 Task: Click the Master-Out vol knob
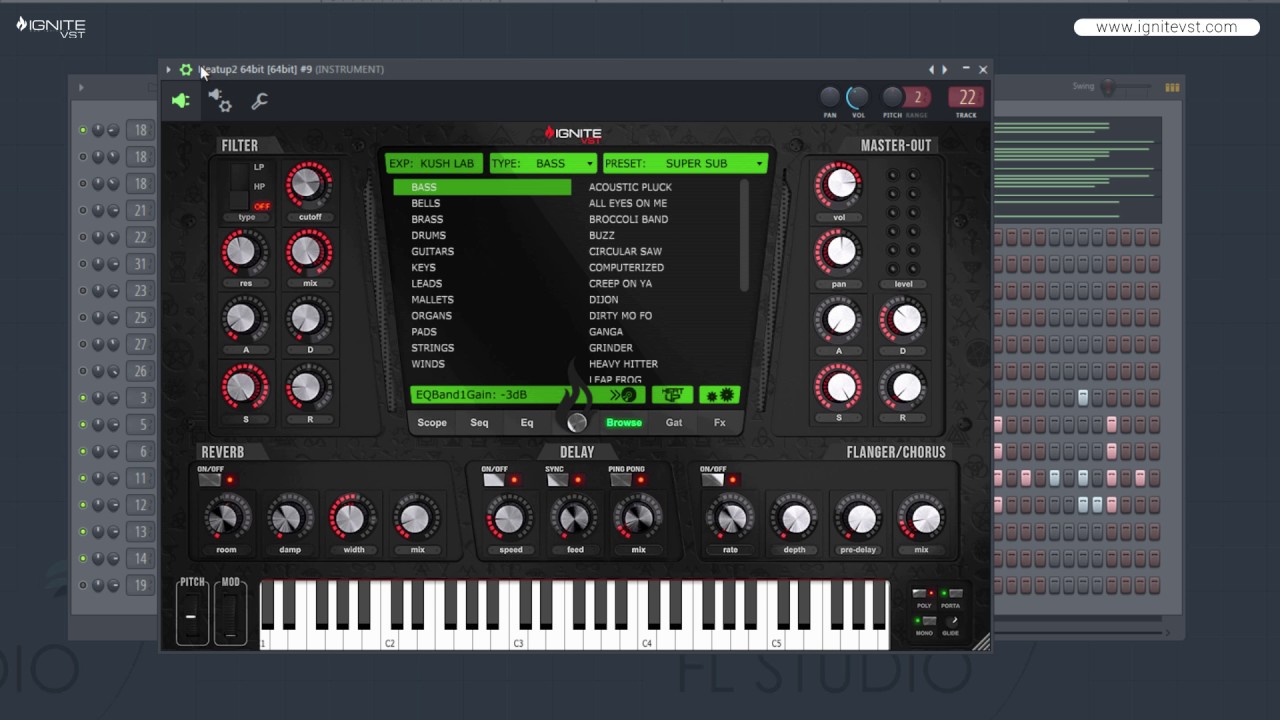click(x=838, y=184)
